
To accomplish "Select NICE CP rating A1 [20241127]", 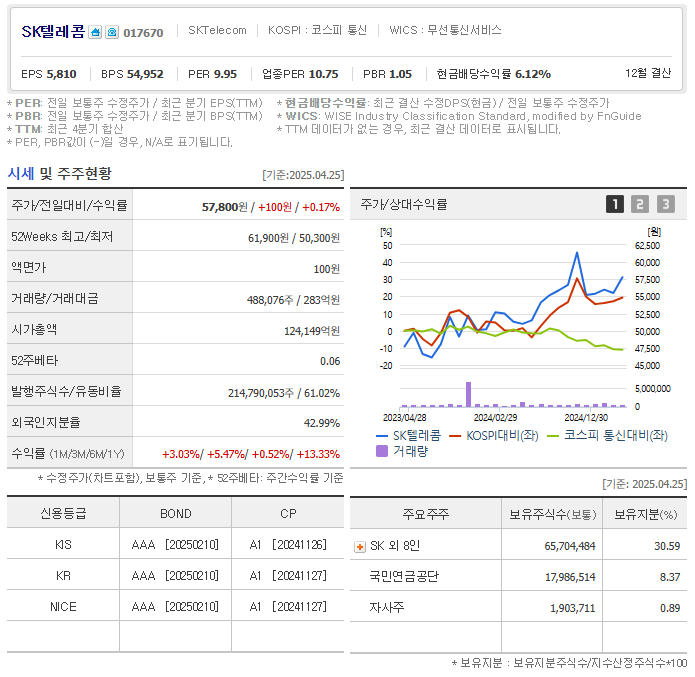I will [x=288, y=607].
